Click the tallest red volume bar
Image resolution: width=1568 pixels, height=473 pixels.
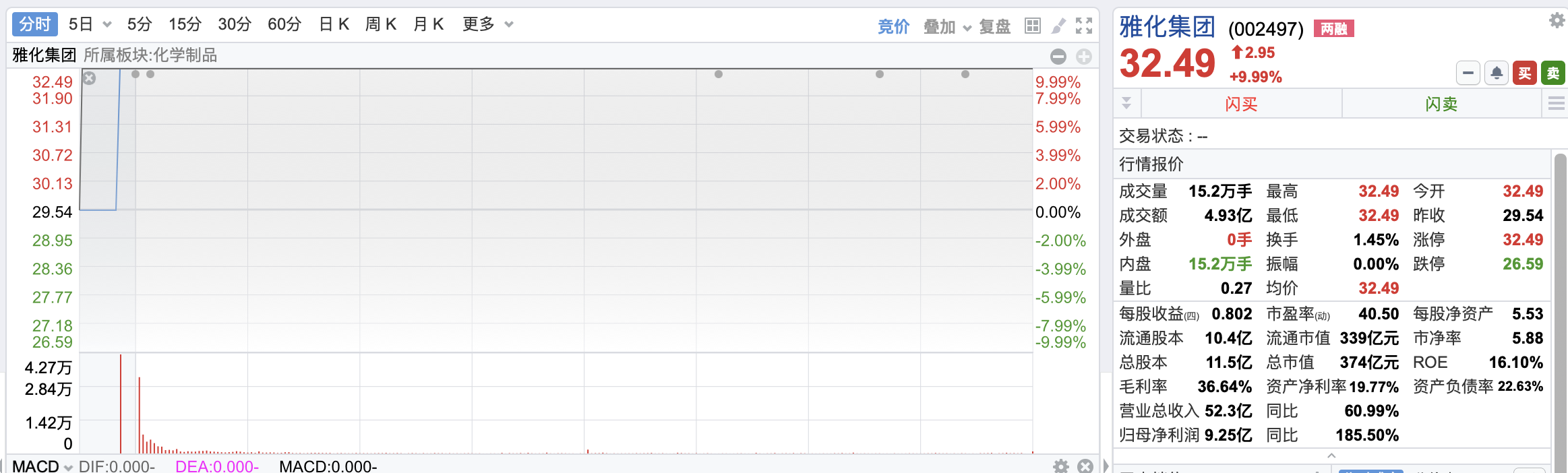point(121,403)
